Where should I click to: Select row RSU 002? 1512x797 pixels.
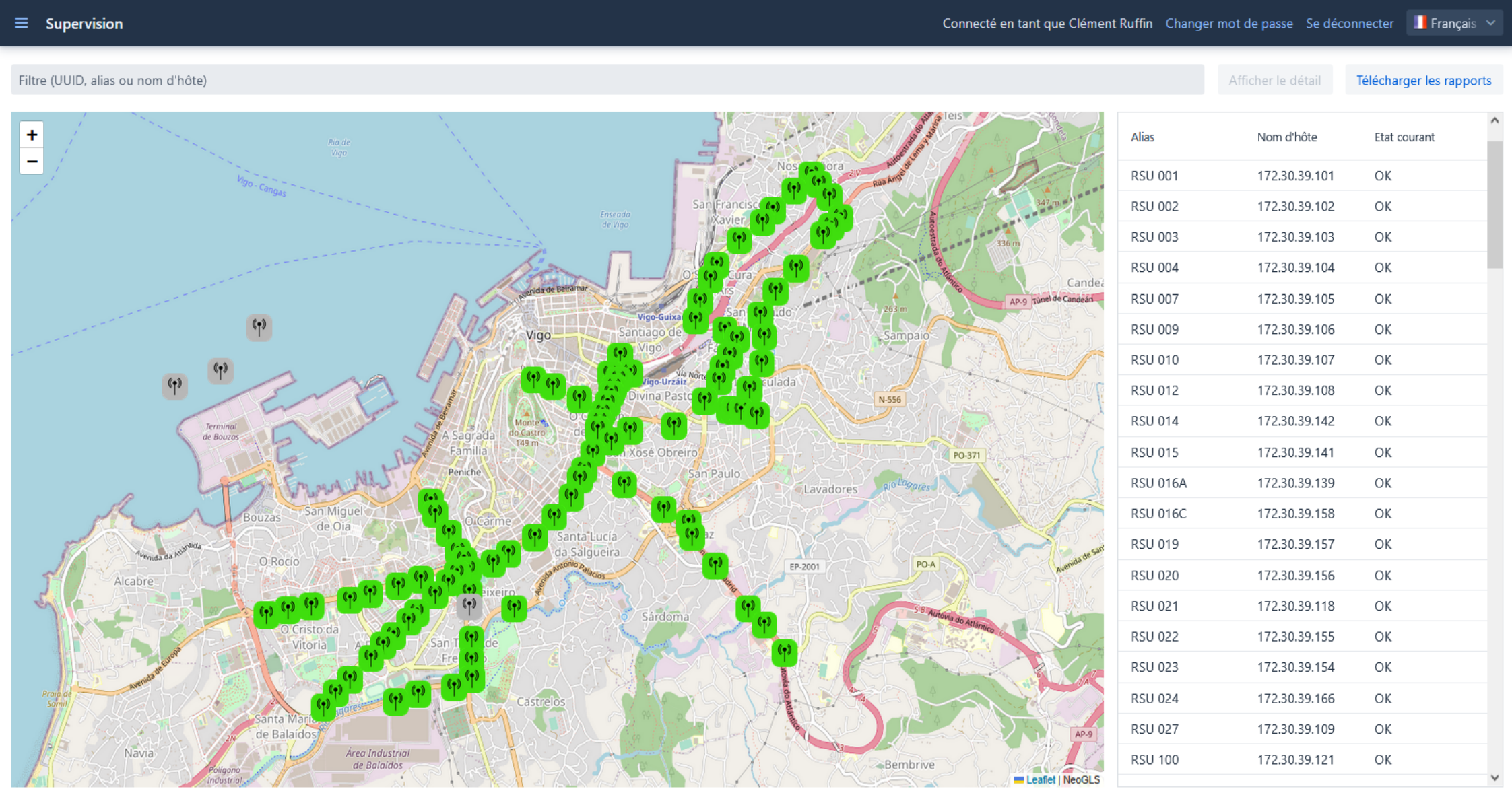(x=1302, y=206)
